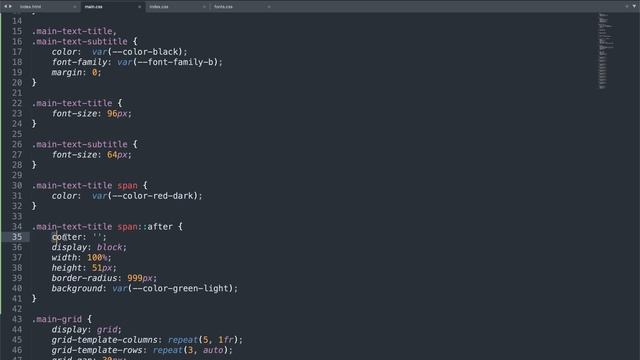Screen dimensions: 640x360
Task: Click line number 22 in the gutter
Action: [x=17, y=103]
